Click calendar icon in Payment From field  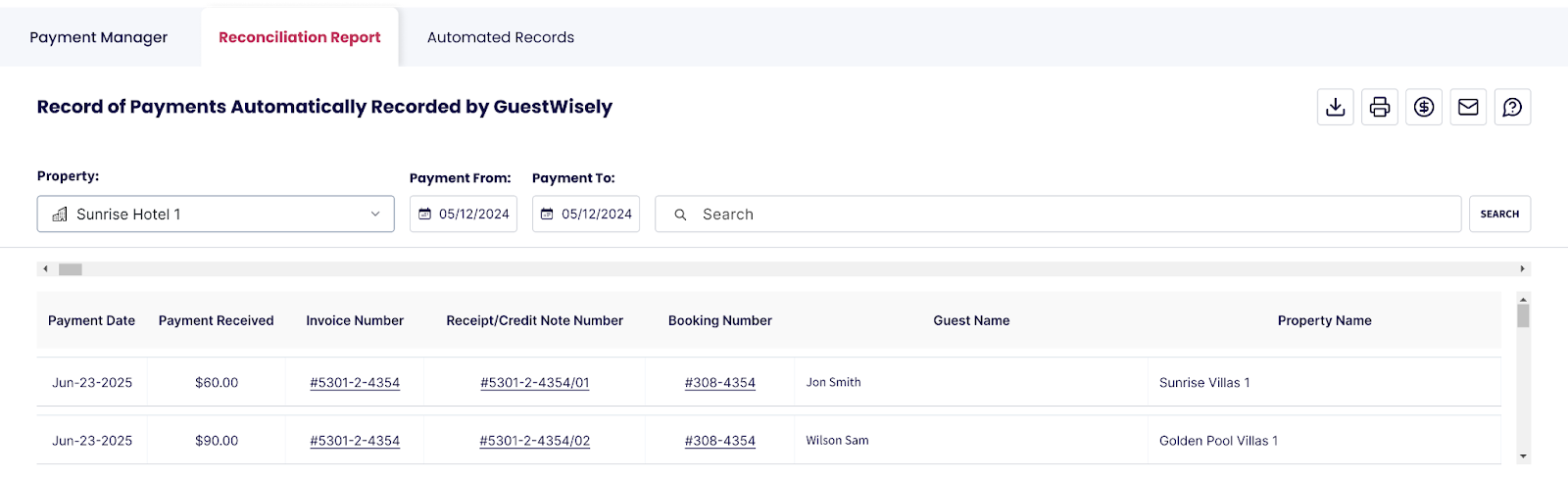(424, 214)
